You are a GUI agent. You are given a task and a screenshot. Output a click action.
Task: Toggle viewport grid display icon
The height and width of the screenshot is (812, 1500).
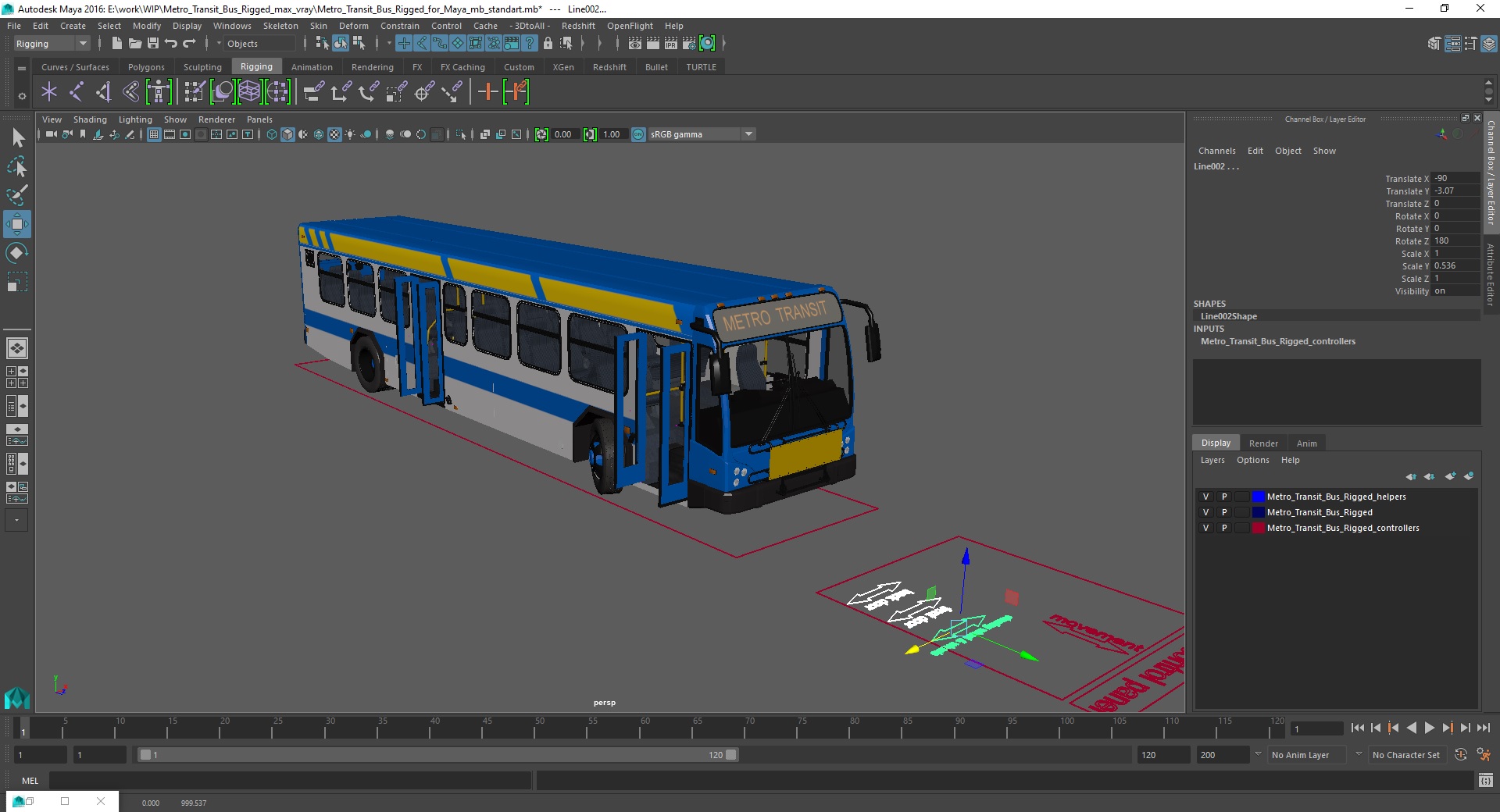tap(154, 134)
